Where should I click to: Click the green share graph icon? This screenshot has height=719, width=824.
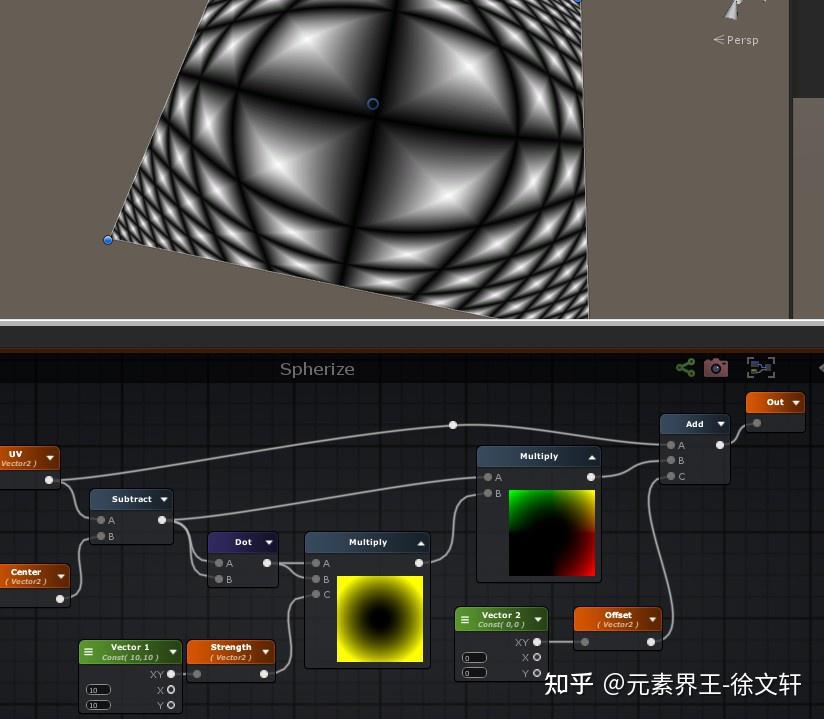click(x=685, y=367)
